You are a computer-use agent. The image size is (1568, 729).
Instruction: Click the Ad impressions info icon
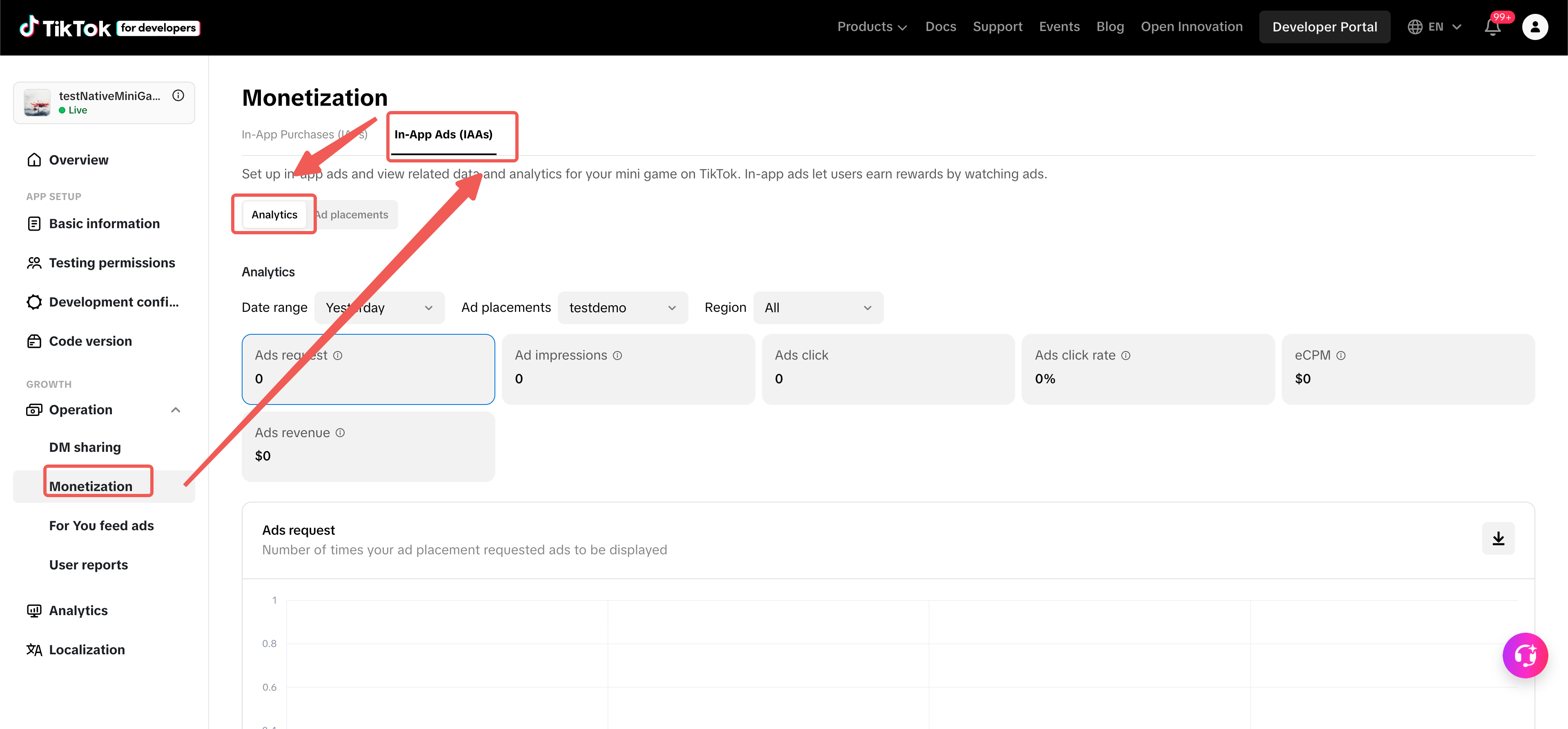(x=617, y=356)
